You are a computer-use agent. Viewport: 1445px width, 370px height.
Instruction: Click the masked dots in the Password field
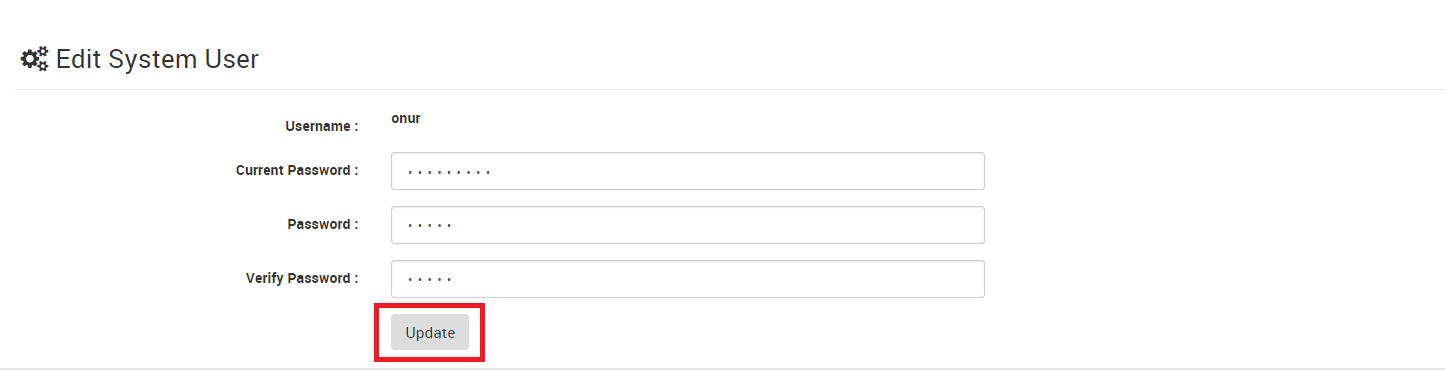tap(430, 227)
